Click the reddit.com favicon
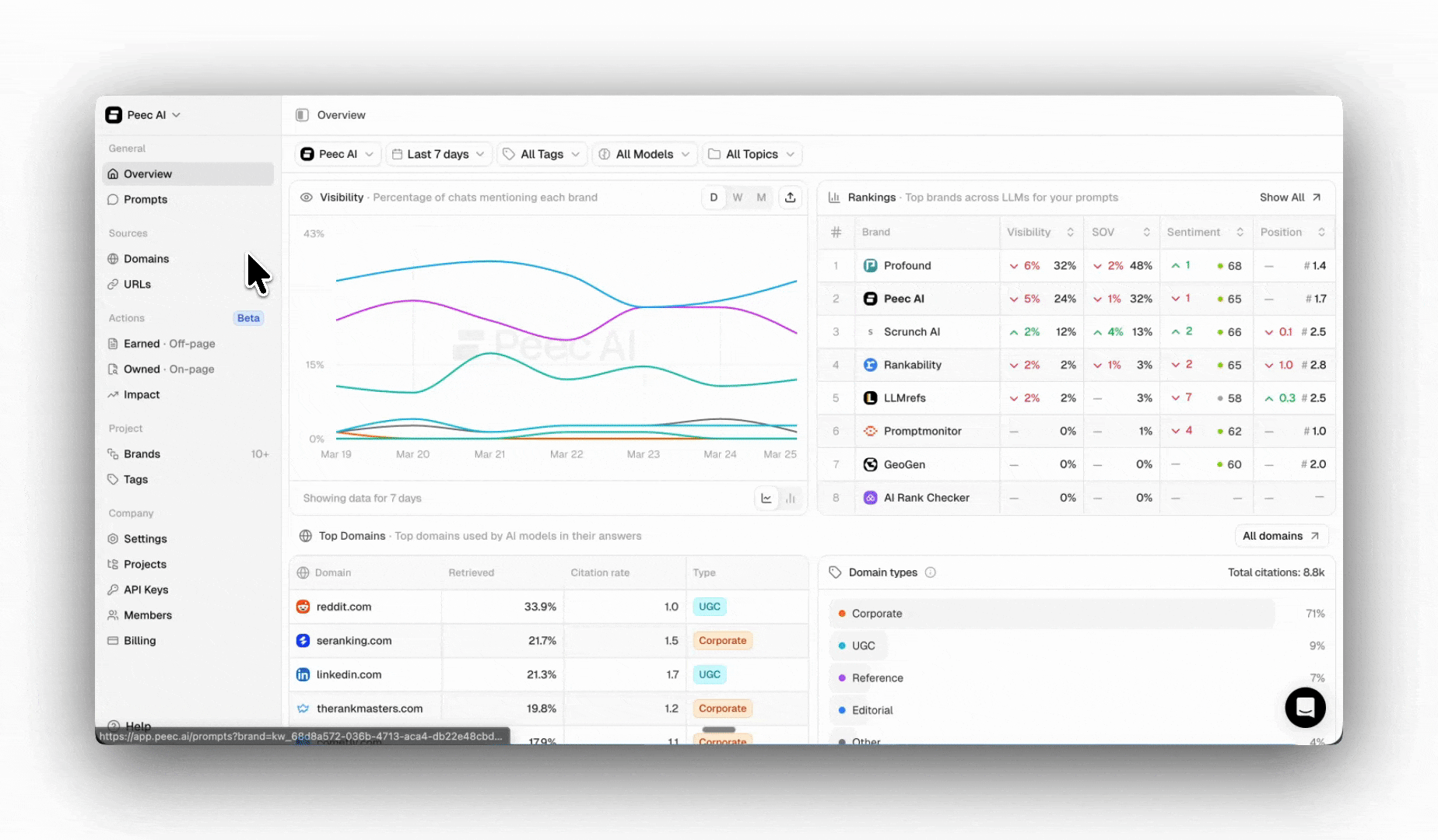1438x840 pixels. (x=303, y=607)
